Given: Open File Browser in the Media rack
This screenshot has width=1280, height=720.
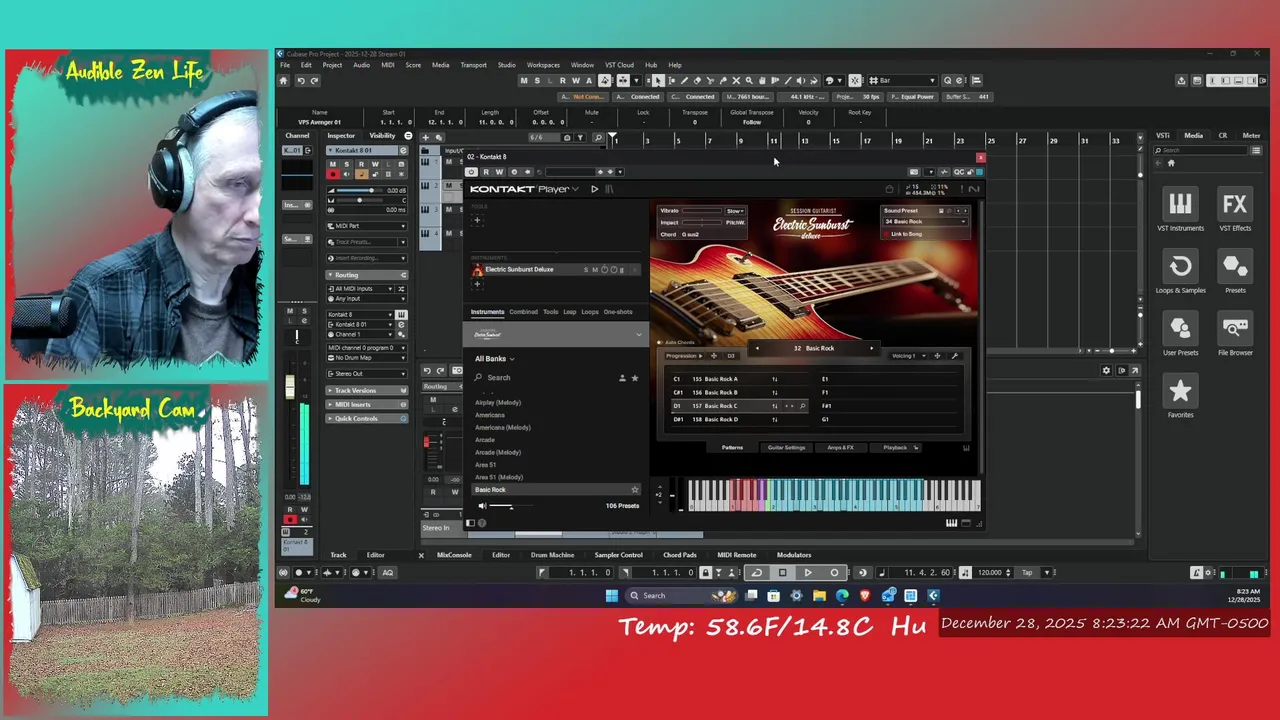Looking at the screenshot, I should (1235, 334).
